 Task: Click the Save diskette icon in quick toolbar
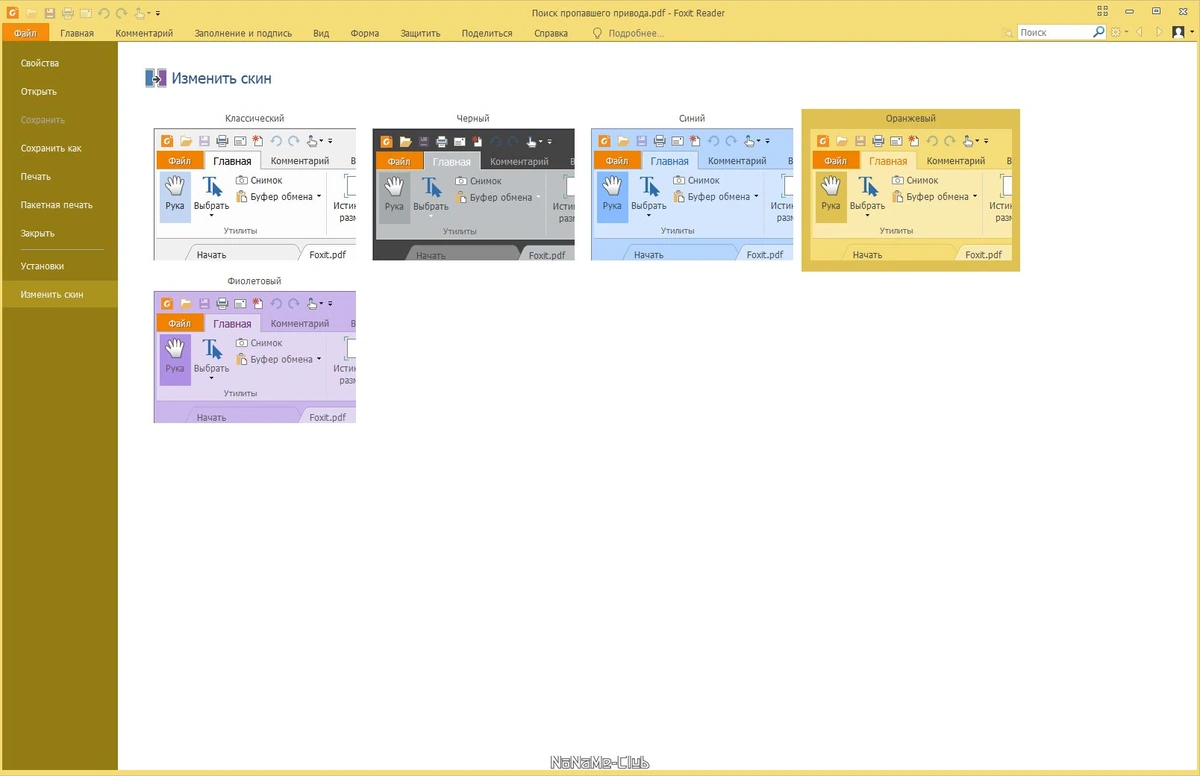tap(49, 13)
